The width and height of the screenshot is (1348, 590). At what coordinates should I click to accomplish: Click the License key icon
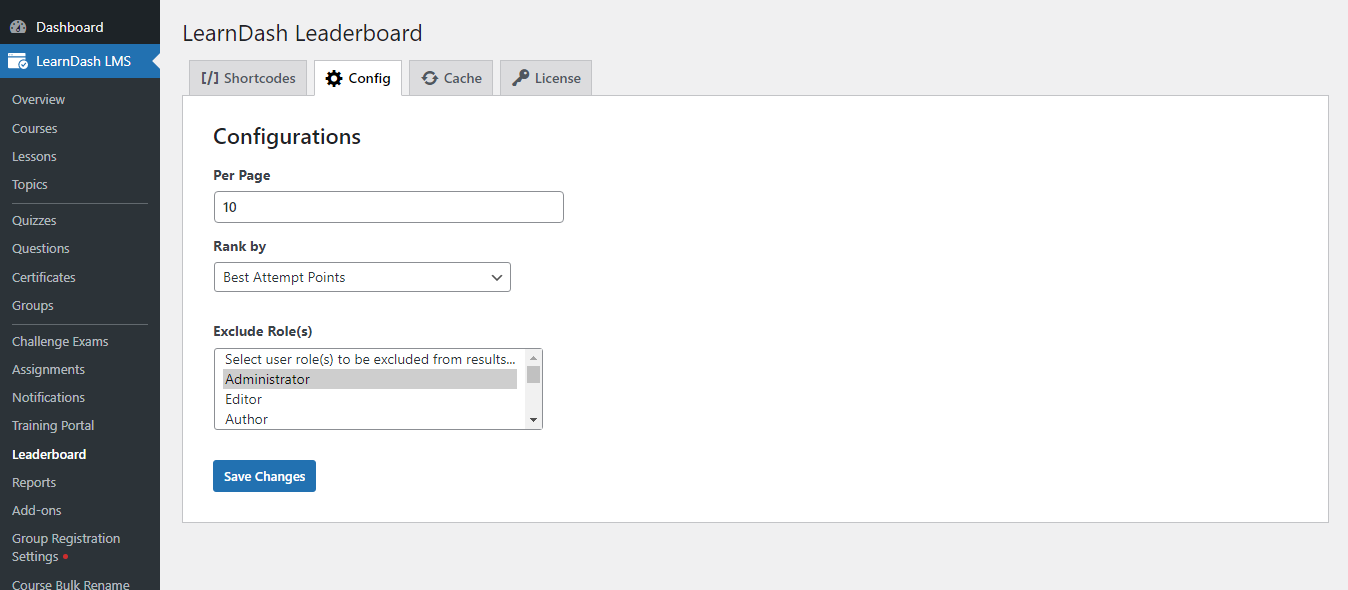tap(521, 78)
